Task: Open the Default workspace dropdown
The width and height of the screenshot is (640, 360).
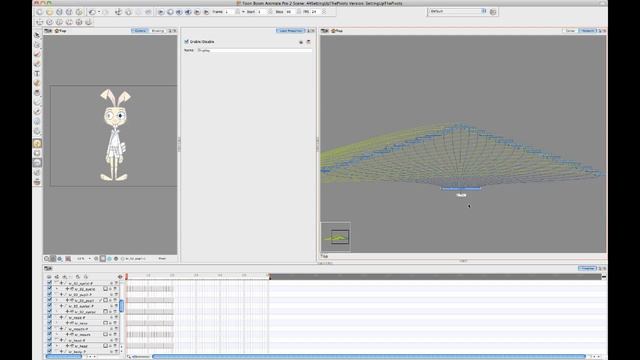Action: pyautogui.click(x=457, y=11)
